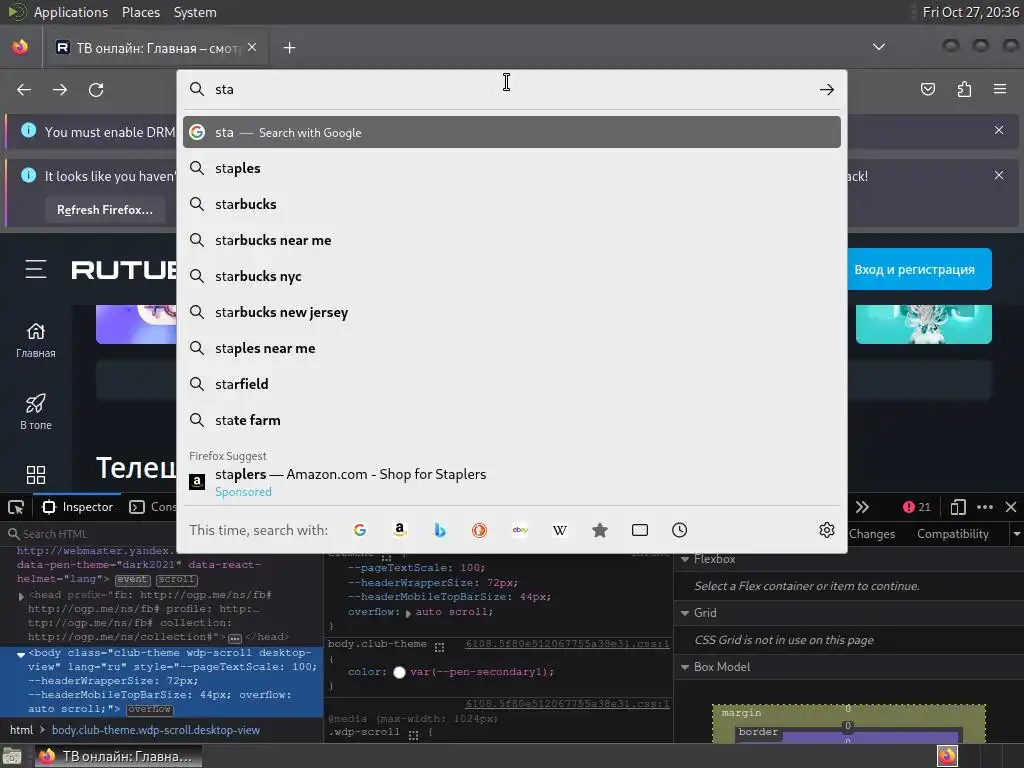Collapse the Flexbox section
The image size is (1024, 768).
click(685, 559)
